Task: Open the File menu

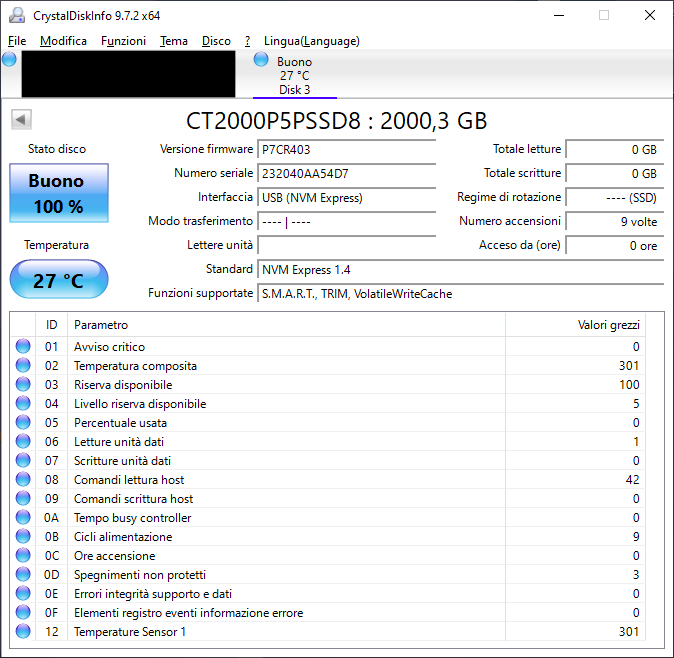Action: [17, 41]
